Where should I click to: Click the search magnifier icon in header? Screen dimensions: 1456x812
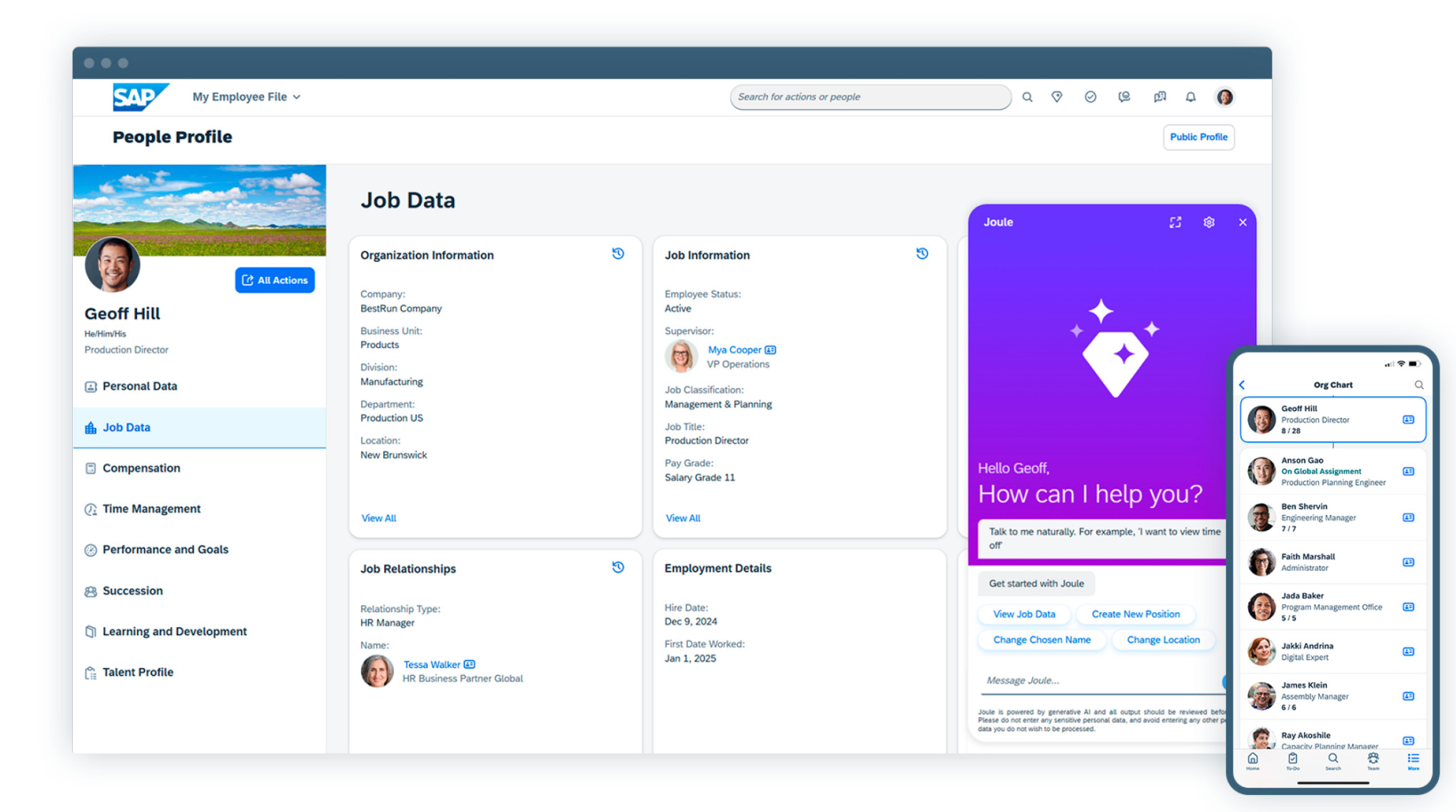click(1027, 97)
